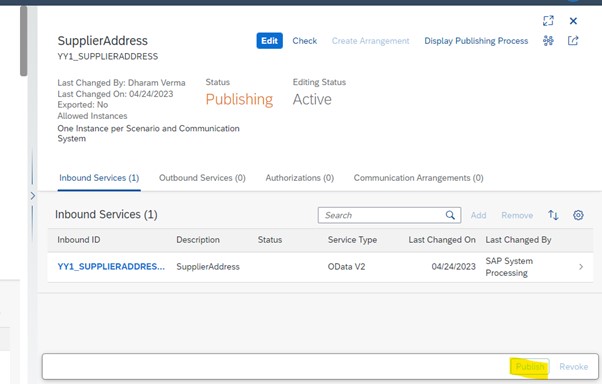
Task: Expand the collapsed left side panel arrow
Action: 33,196
